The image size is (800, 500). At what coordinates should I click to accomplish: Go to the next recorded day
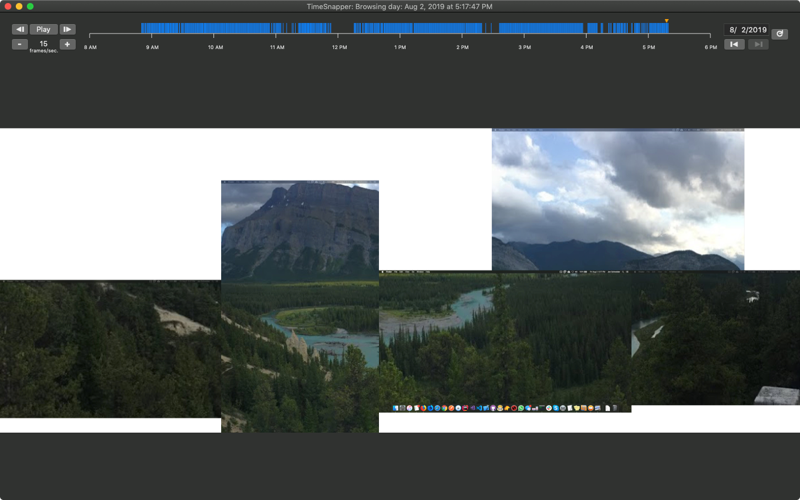(x=758, y=44)
